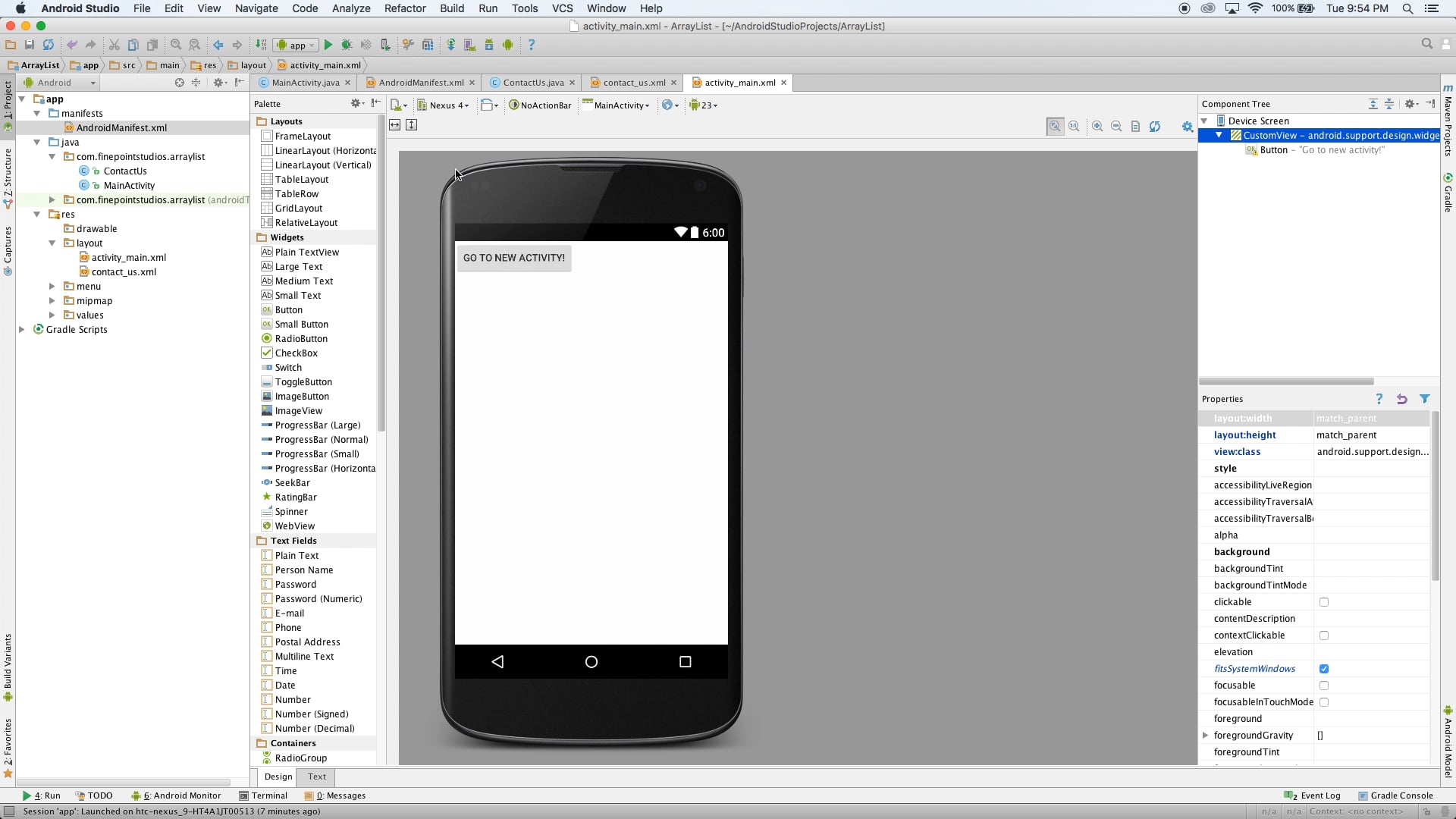Select the Zoom to Fit icon in design toolbar
The width and height of the screenshot is (1456, 819).
(x=1055, y=127)
